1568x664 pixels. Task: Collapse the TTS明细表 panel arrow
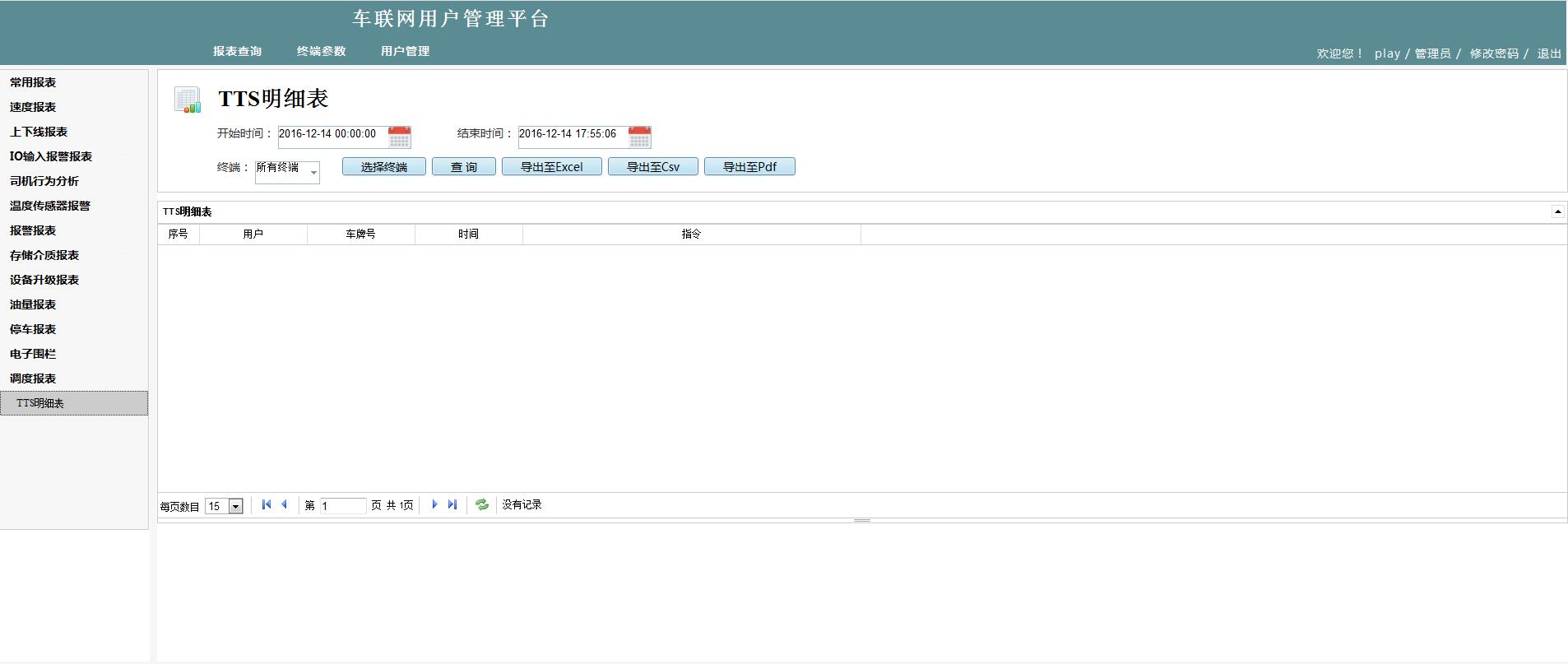(1557, 211)
